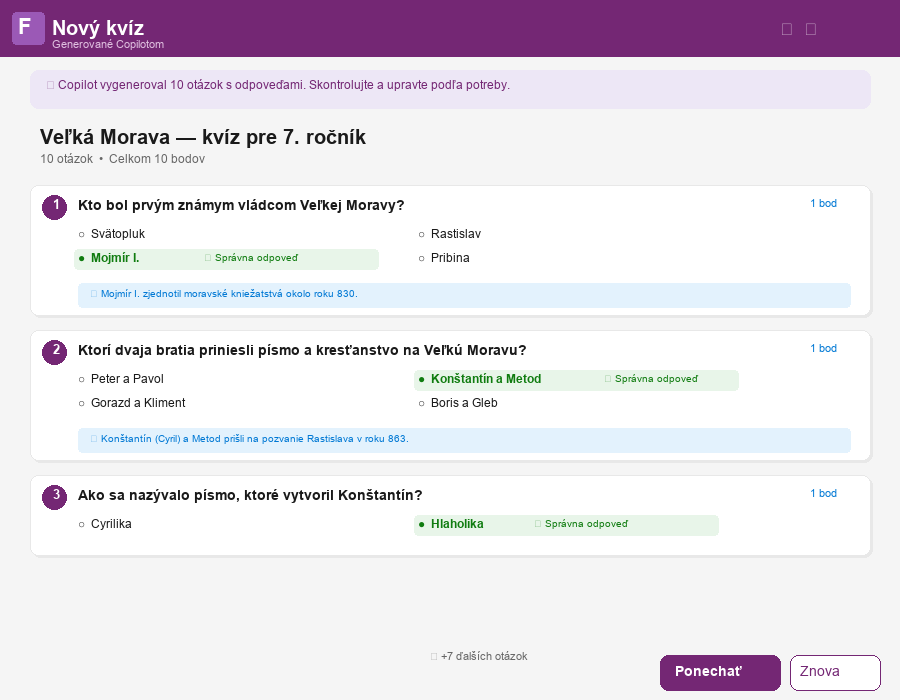Click question 1's numbered circle badge
900x700 pixels.
click(55, 207)
